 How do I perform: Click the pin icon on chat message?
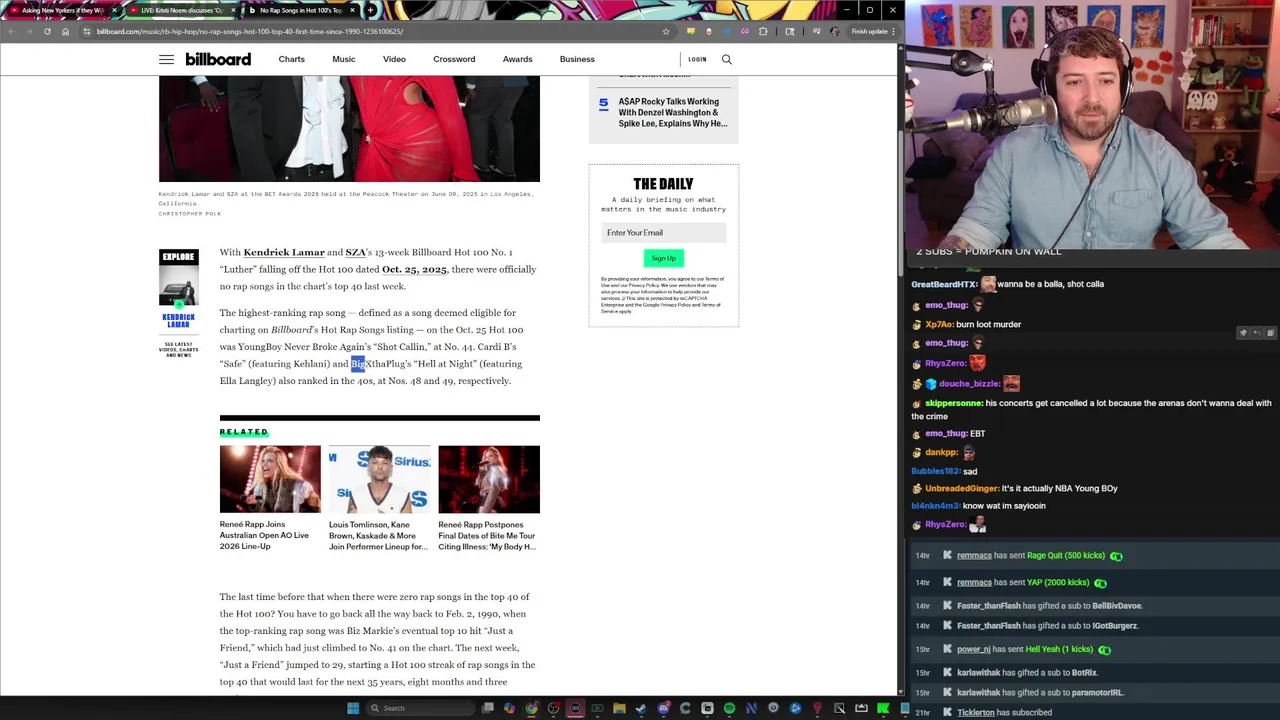[x=1243, y=333]
